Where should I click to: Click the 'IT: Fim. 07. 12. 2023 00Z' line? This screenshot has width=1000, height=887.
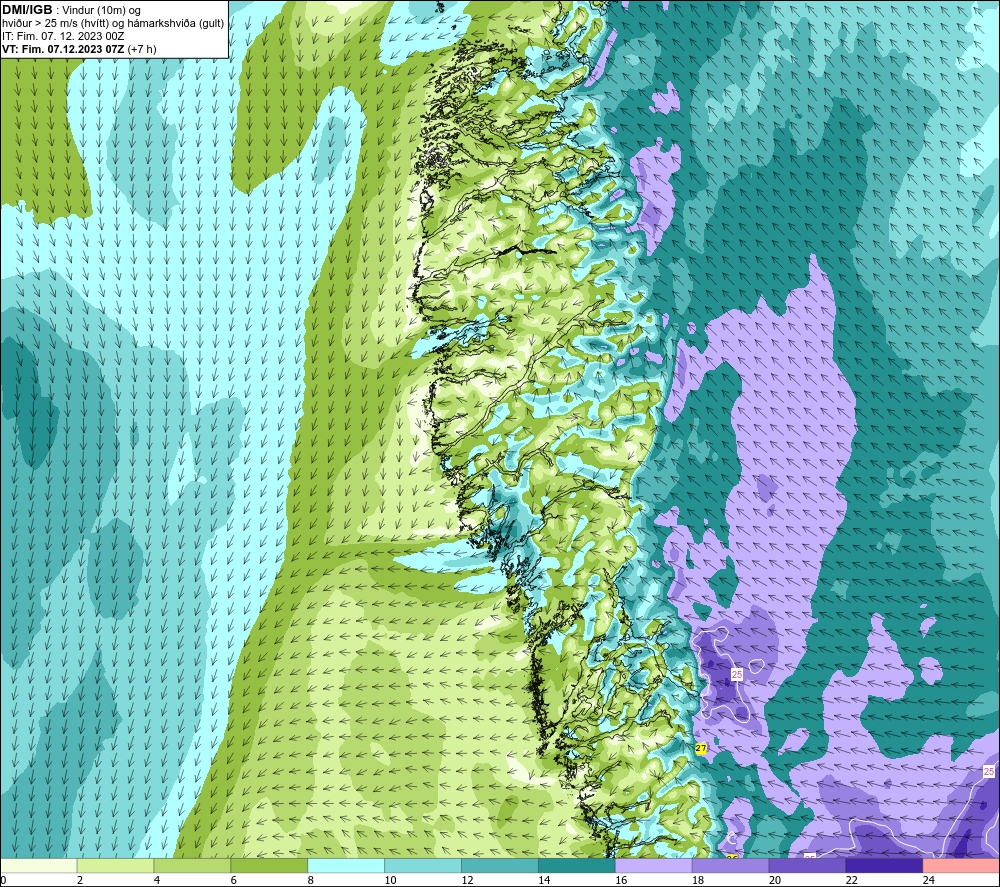(x=63, y=36)
